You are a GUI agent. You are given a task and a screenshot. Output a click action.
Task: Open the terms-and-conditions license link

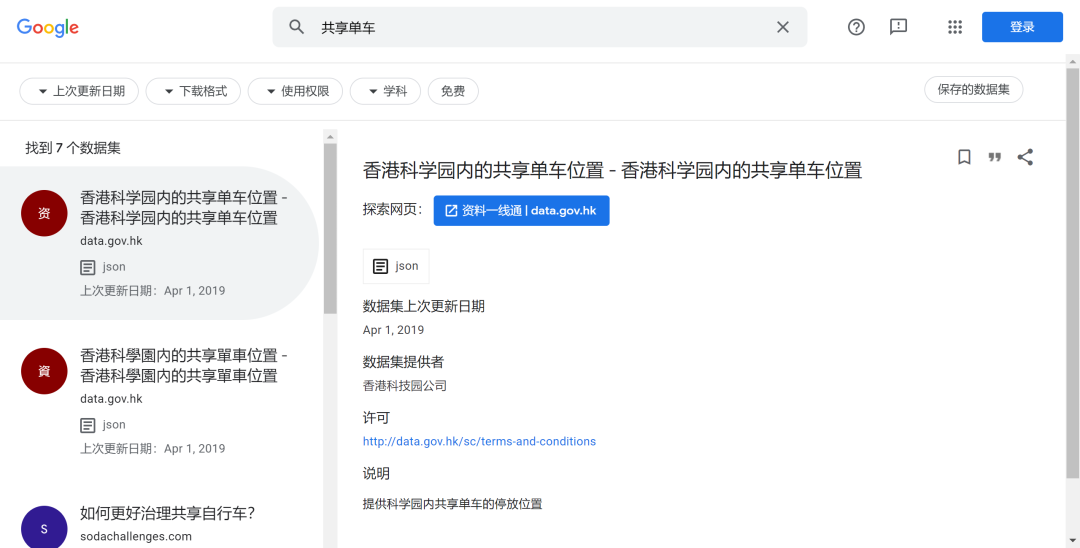[x=479, y=441]
